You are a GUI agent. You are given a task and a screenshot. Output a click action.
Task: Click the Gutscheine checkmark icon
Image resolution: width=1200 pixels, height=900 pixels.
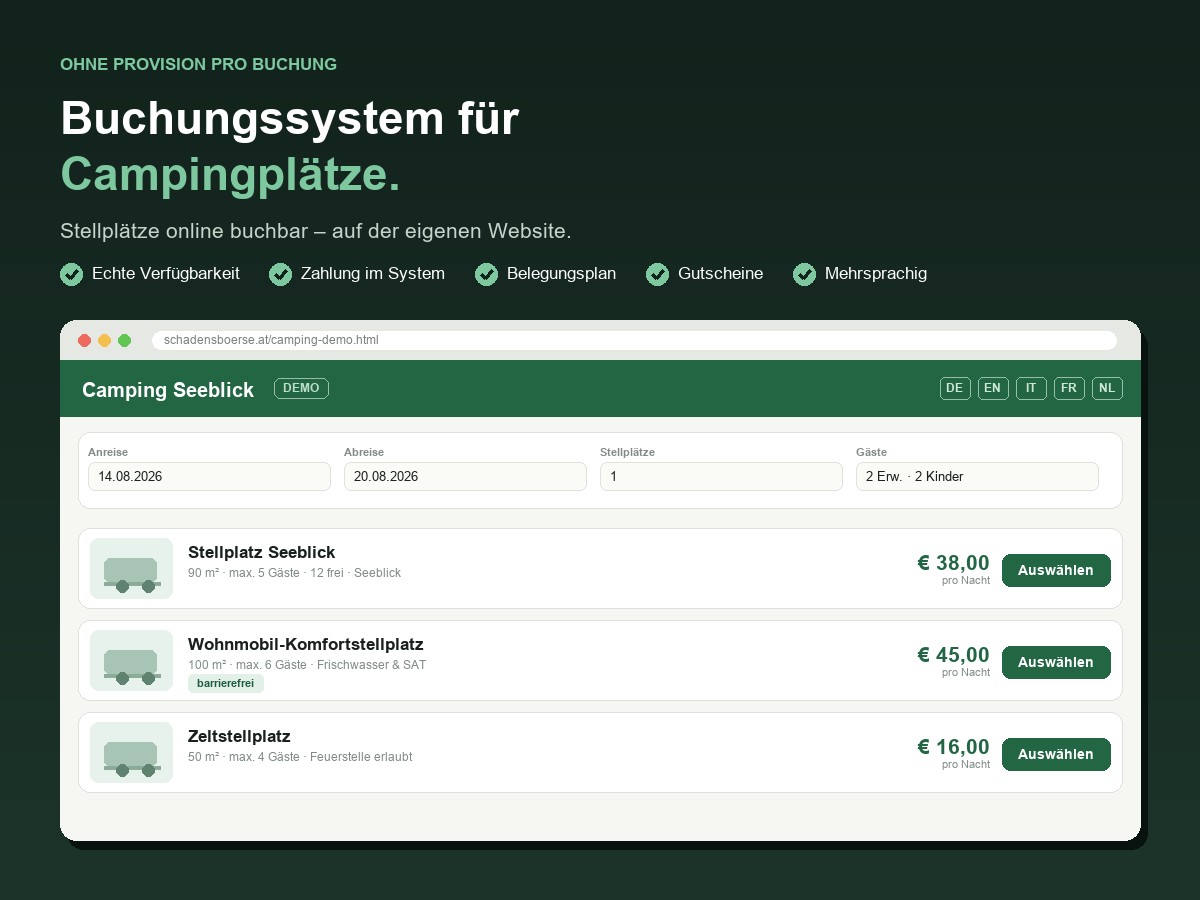point(657,274)
